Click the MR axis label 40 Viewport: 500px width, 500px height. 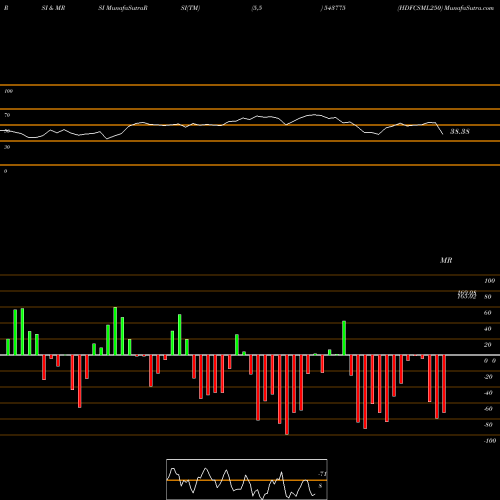(x=488, y=329)
